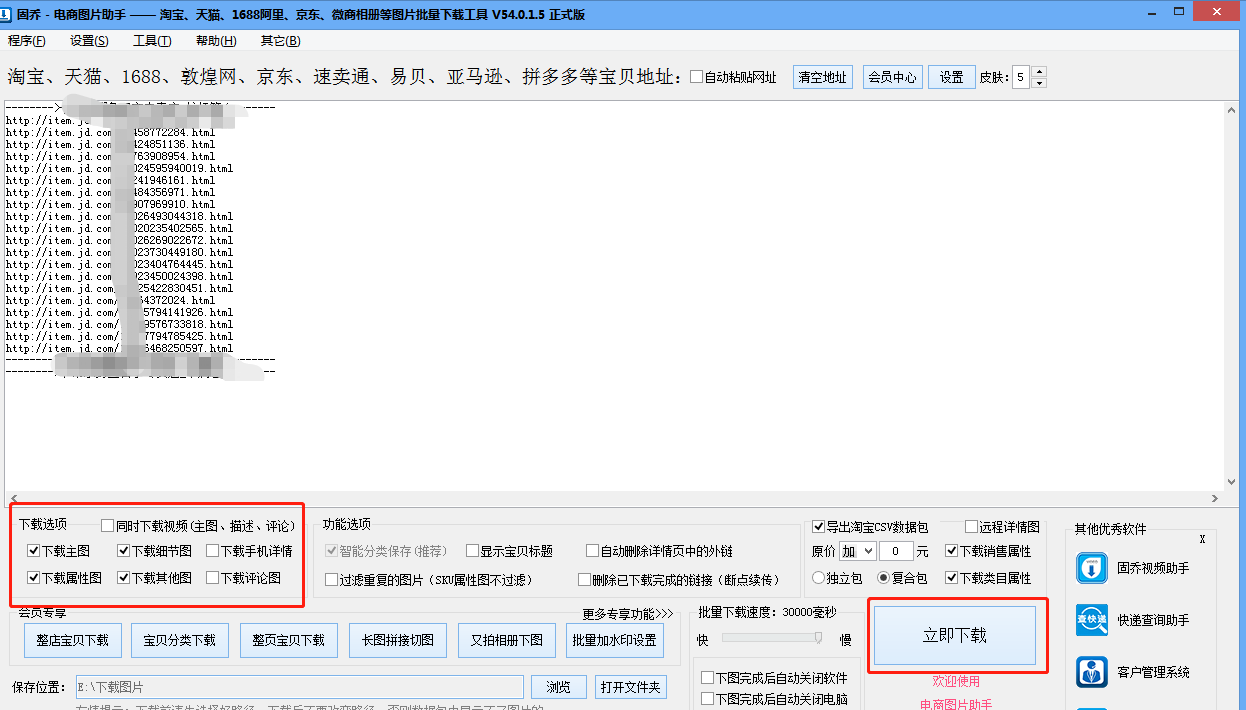The image size is (1246, 710).
Task: Expand 更多专享功能>>> link
Action: (627, 614)
